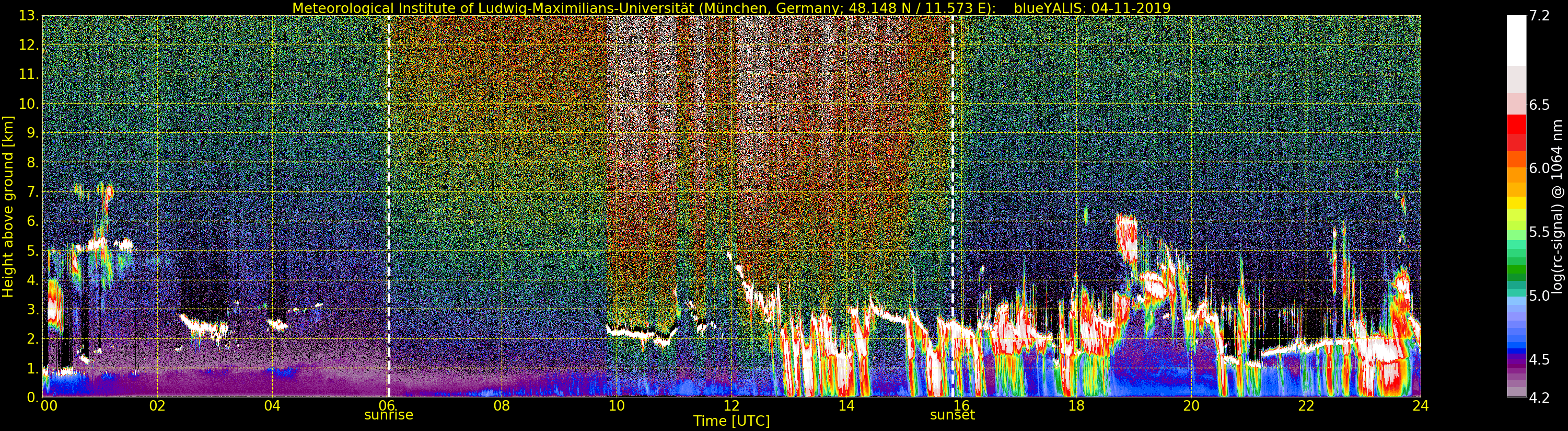Click the colorbar value '6.5'
Screen dimensions: 1568x431
tap(1539, 105)
